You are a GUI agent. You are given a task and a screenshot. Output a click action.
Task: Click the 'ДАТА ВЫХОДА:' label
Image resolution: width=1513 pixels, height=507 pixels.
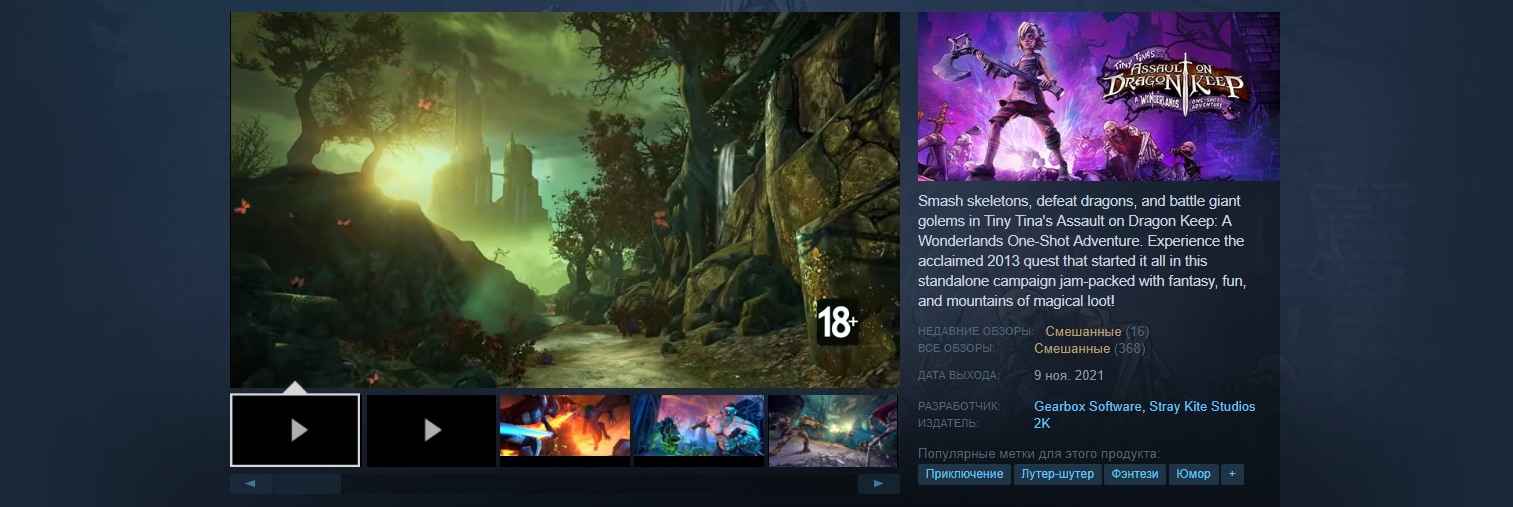click(x=959, y=376)
